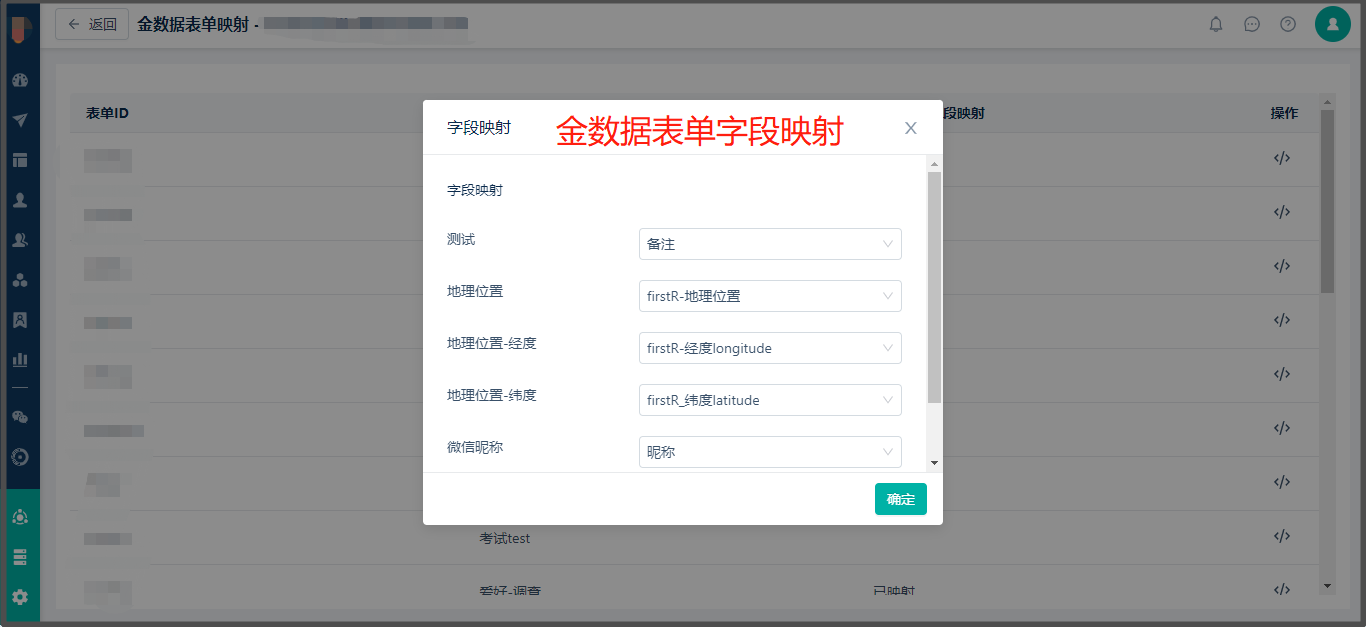Screen dimensions: 1366x627
Task: Click the 返回 back button
Action: tap(92, 24)
